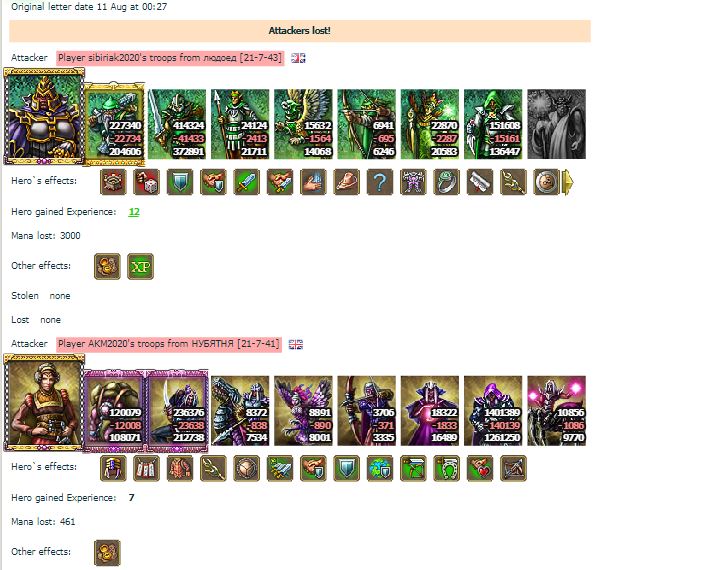This screenshot has height=570, width=715.
Task: Select sibiriak2020's armored hero portrait
Action: [x=44, y=116]
